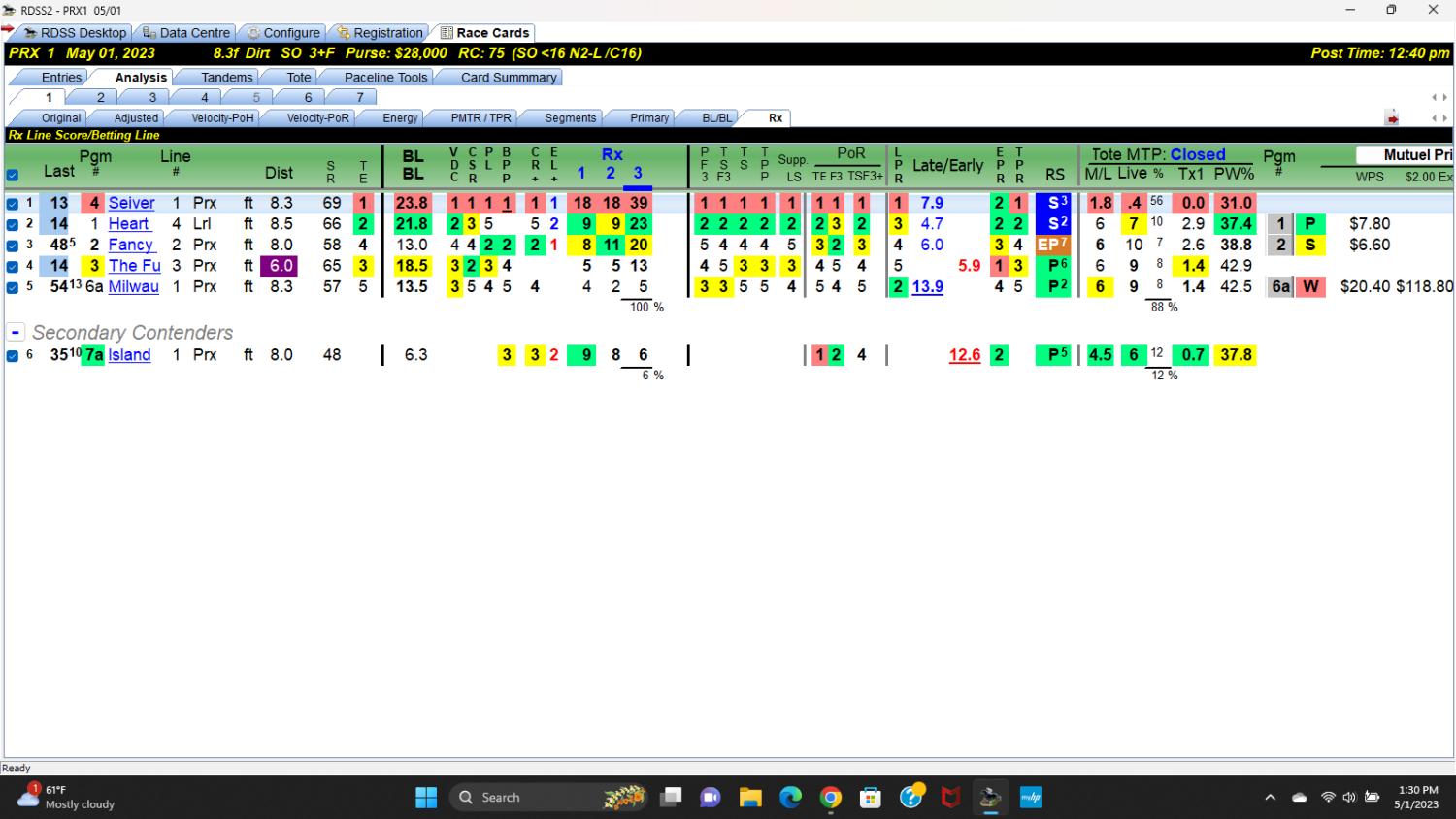
Task: Open weather widget showing 61°F
Action: [x=68, y=798]
